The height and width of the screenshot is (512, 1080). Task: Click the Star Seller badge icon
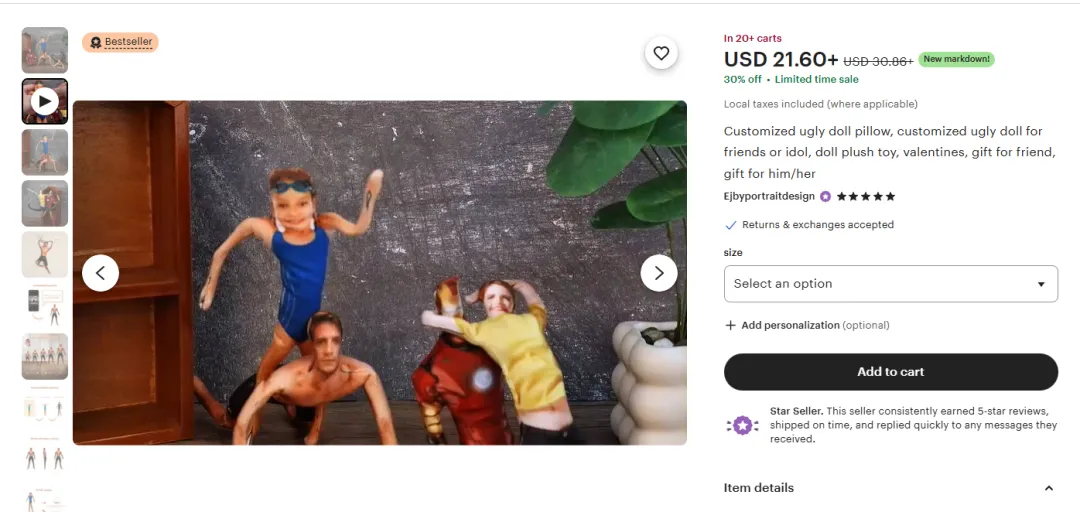coord(742,425)
